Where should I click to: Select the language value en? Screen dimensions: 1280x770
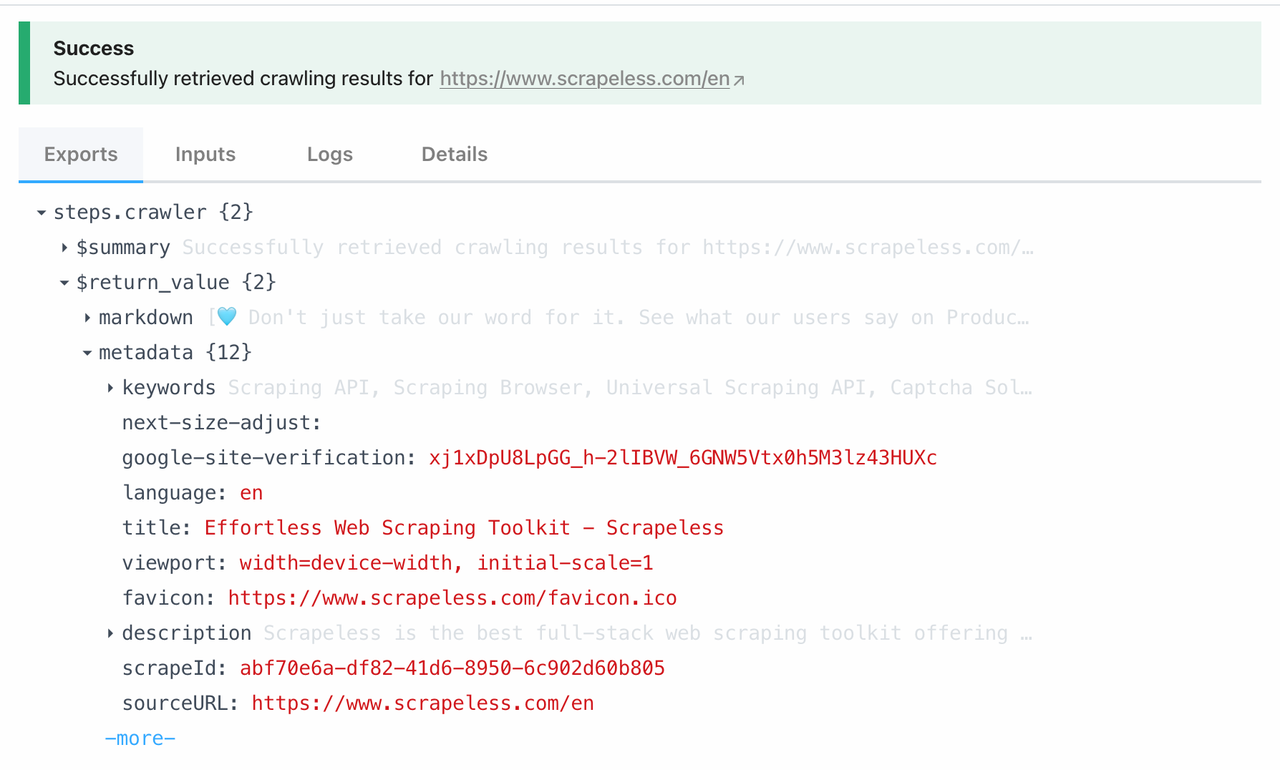pos(251,493)
